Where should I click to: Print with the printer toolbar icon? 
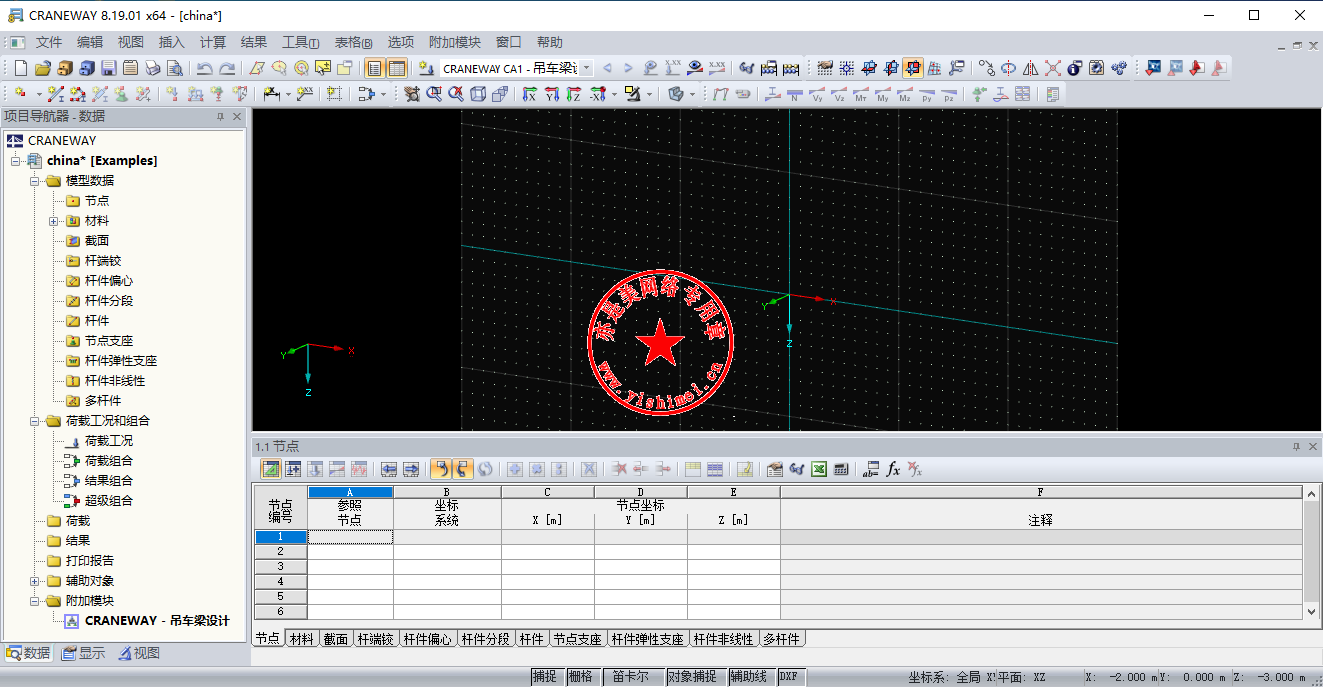[x=152, y=68]
